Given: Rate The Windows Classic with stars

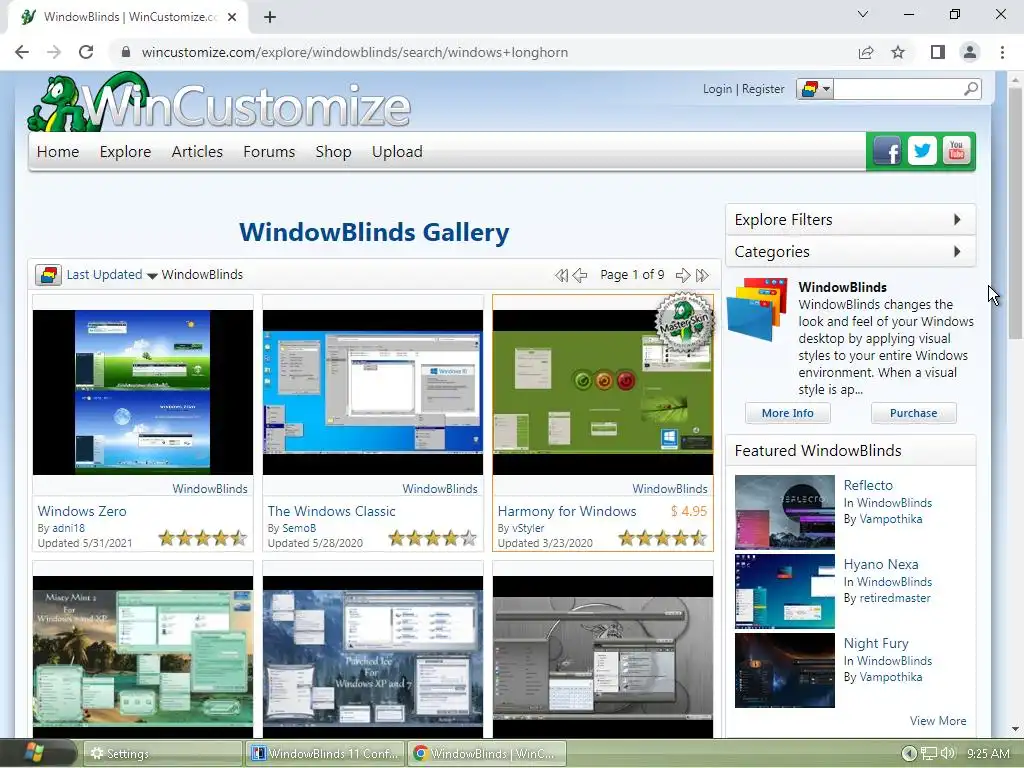Looking at the screenshot, I should [x=432, y=538].
